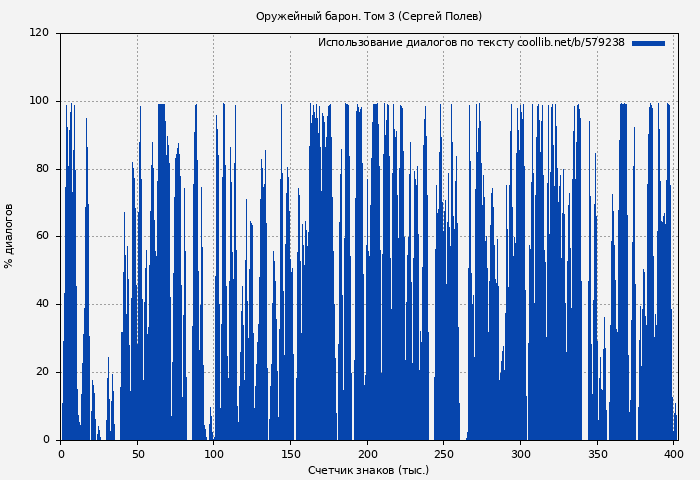Select the 150 tick on the x-axis
This screenshot has width=700, height=480.
click(x=291, y=454)
